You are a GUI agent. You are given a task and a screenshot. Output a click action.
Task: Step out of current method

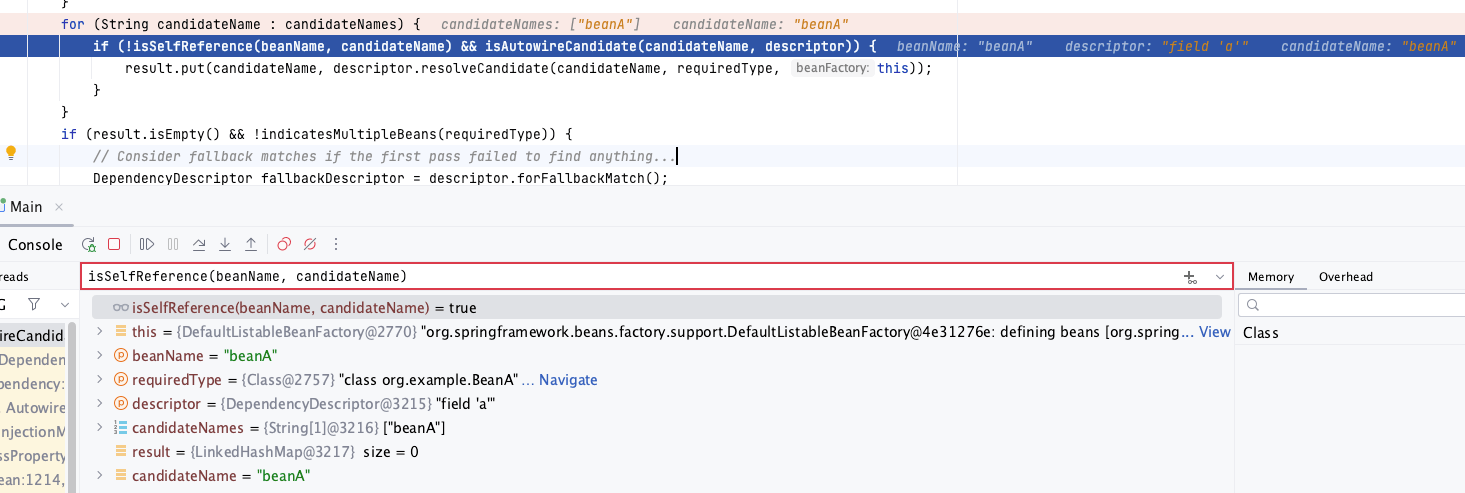tap(251, 244)
